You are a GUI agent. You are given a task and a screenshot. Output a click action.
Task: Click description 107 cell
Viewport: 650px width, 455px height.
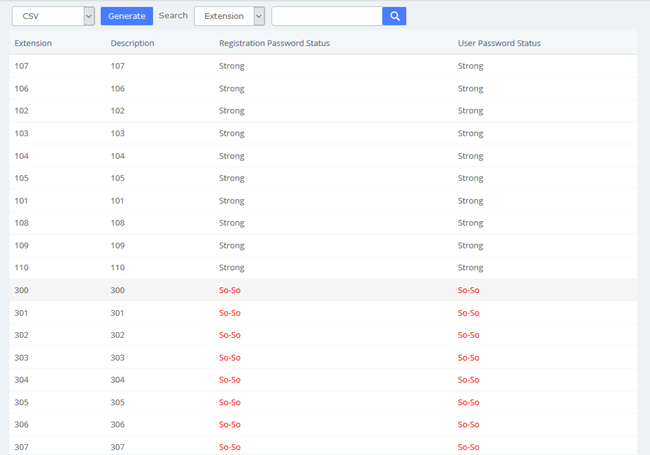point(118,66)
